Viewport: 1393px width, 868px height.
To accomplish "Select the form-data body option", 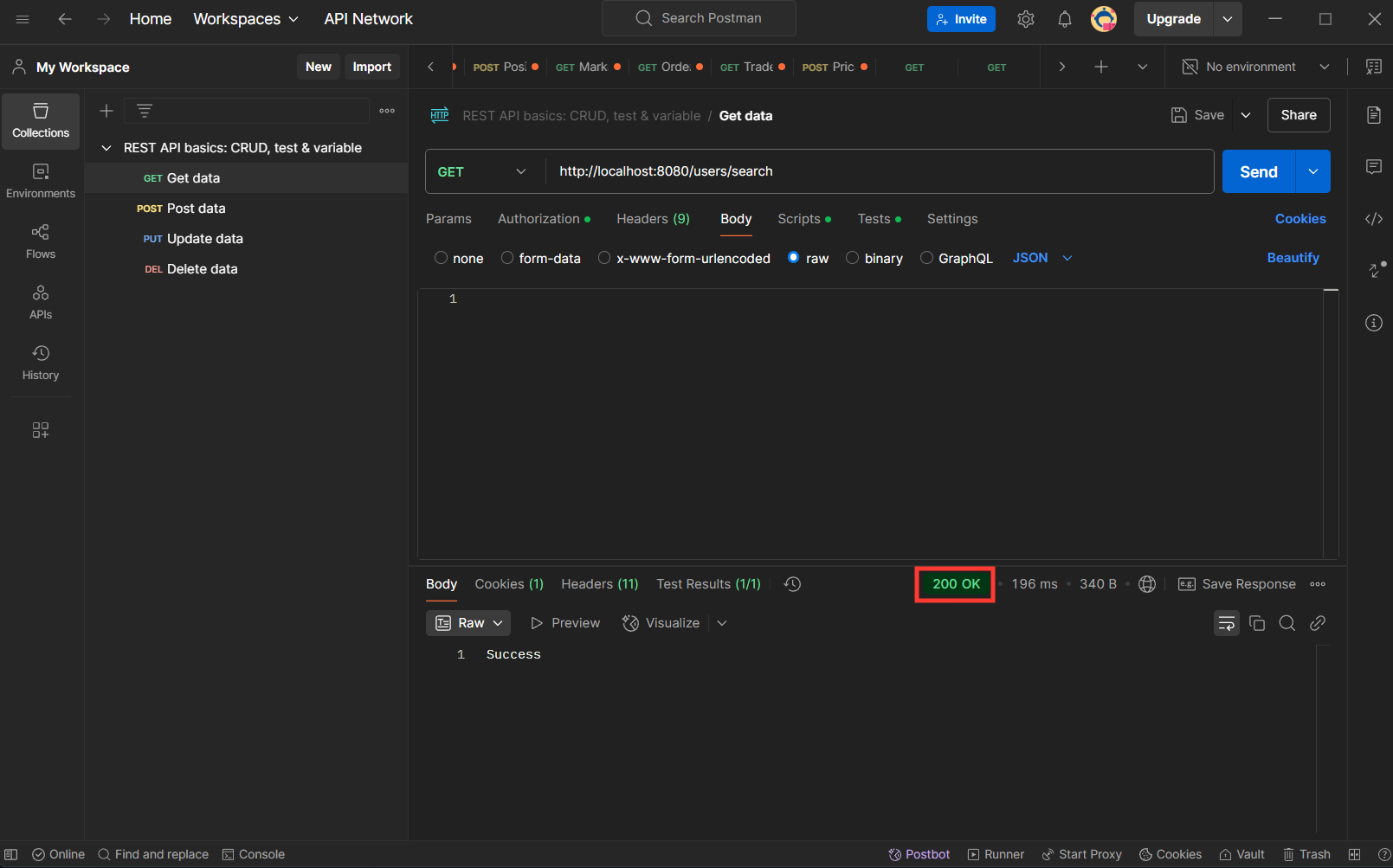I will [x=507, y=258].
